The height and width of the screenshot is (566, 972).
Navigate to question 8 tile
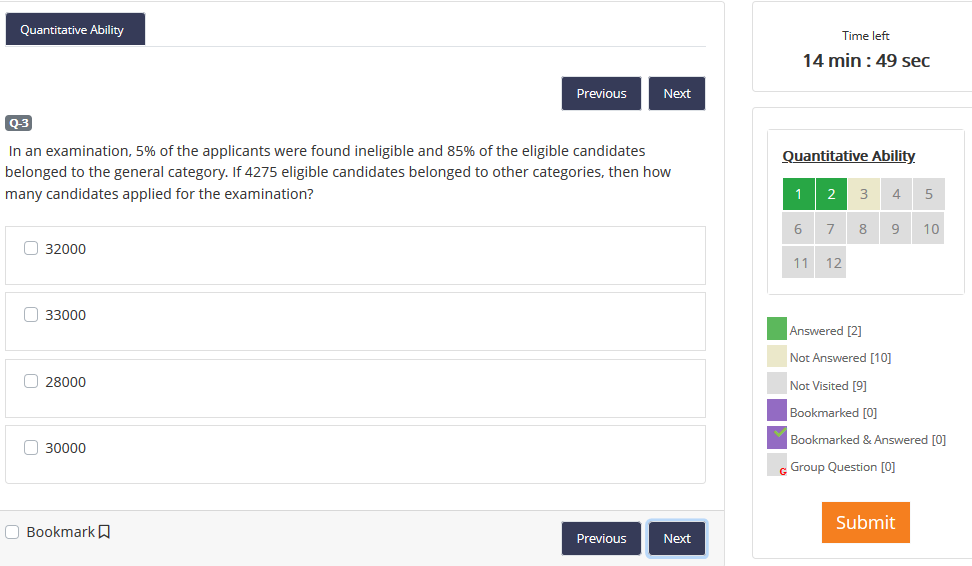[863, 229]
